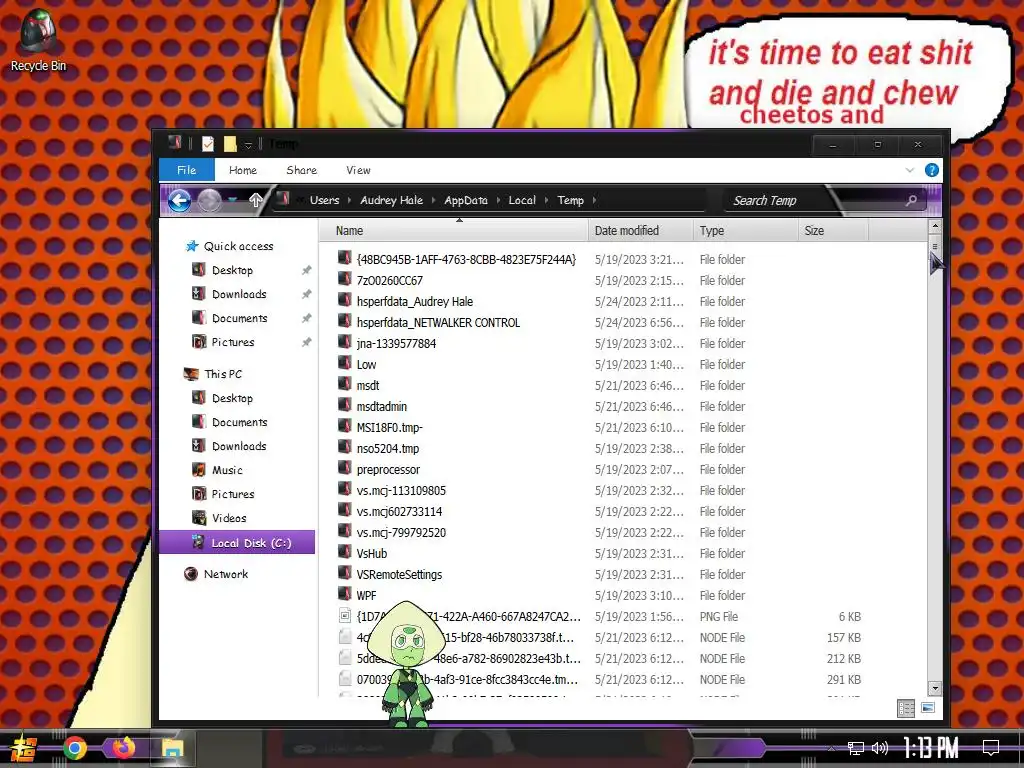Viewport: 1024px width, 768px height.
Task: Open the Start menu button on taskbar
Action: (x=22, y=748)
